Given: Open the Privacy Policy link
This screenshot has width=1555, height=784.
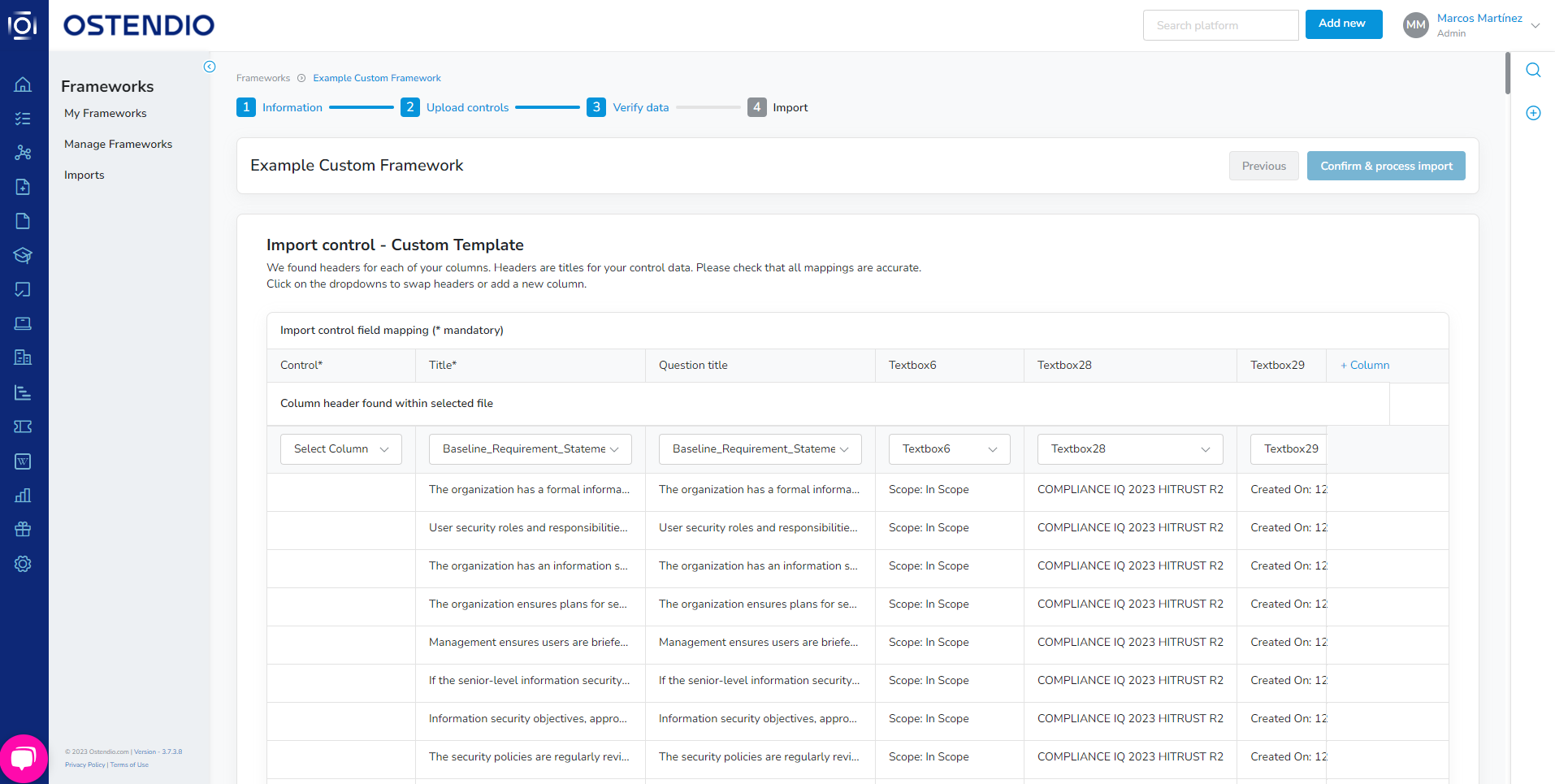Looking at the screenshot, I should 84,765.
